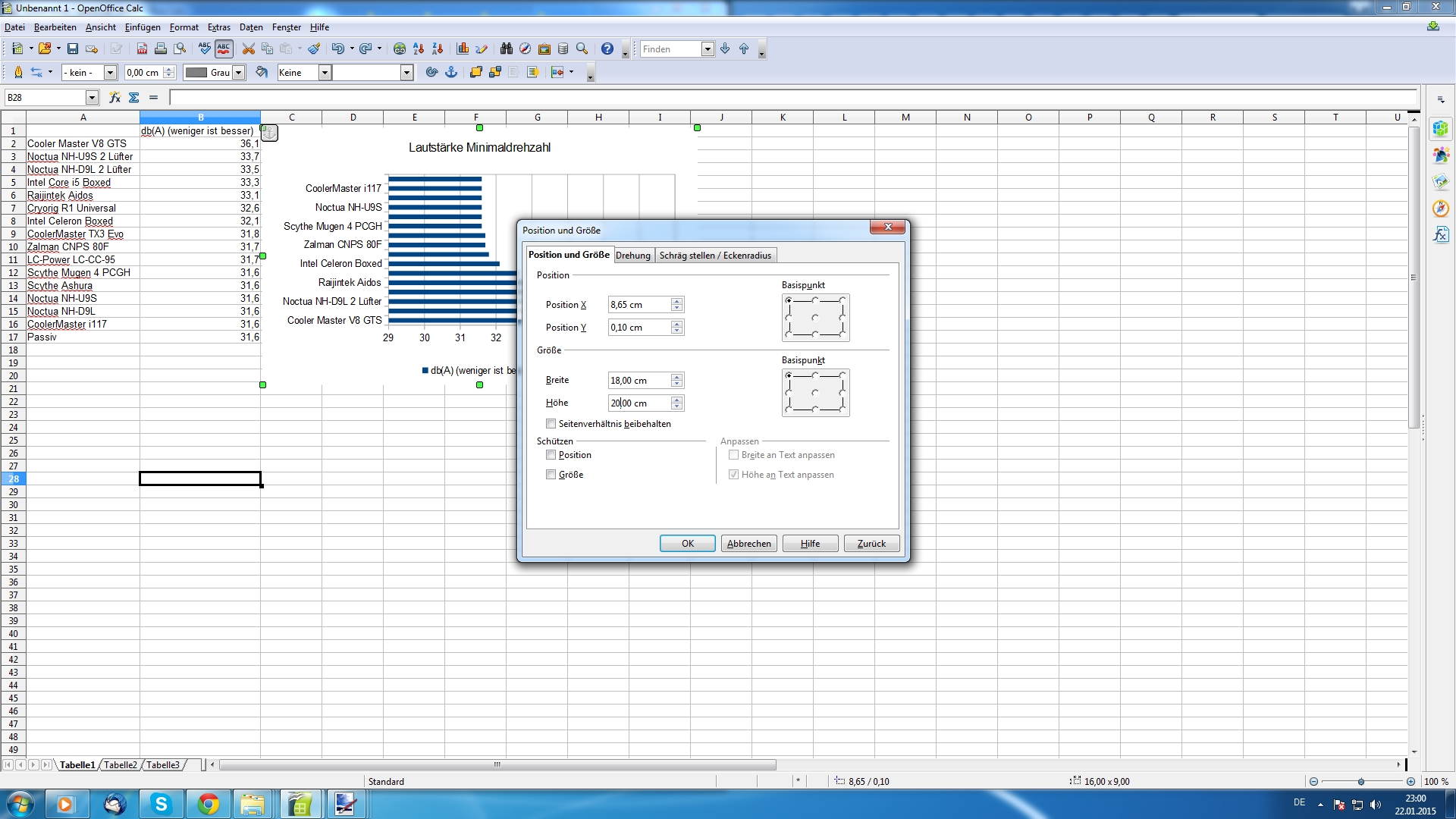
Task: Click the zoom slider handle
Action: click(1361, 782)
